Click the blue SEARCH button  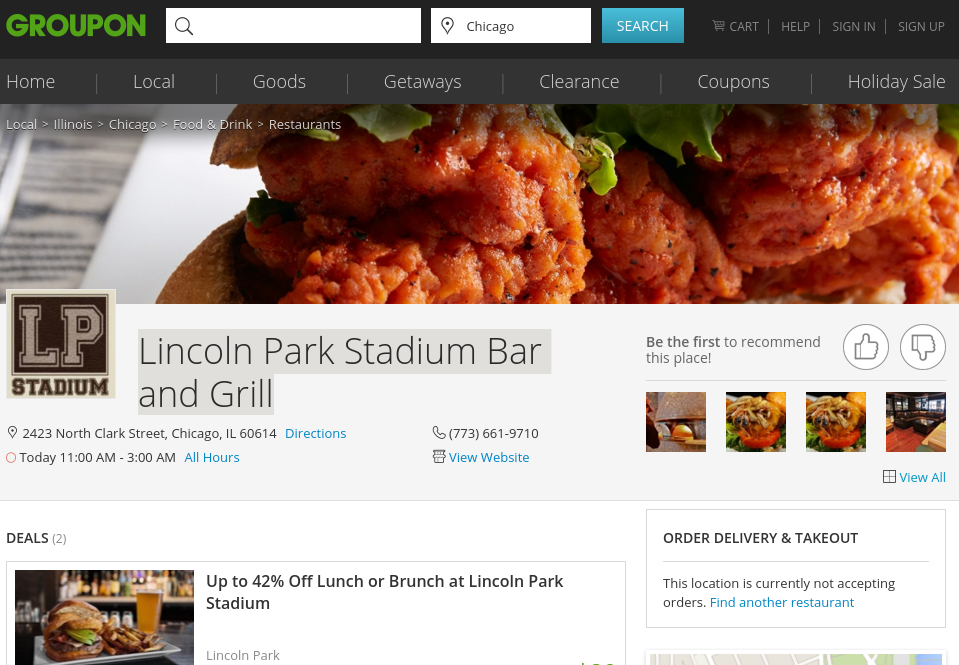click(643, 26)
